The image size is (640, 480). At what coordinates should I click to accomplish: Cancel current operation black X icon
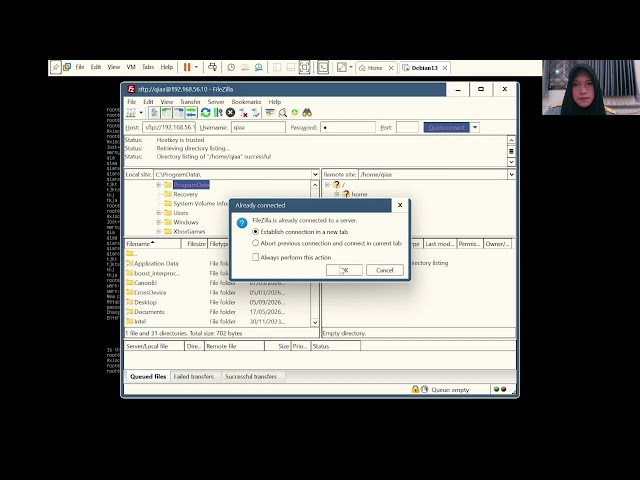pyautogui.click(x=231, y=113)
